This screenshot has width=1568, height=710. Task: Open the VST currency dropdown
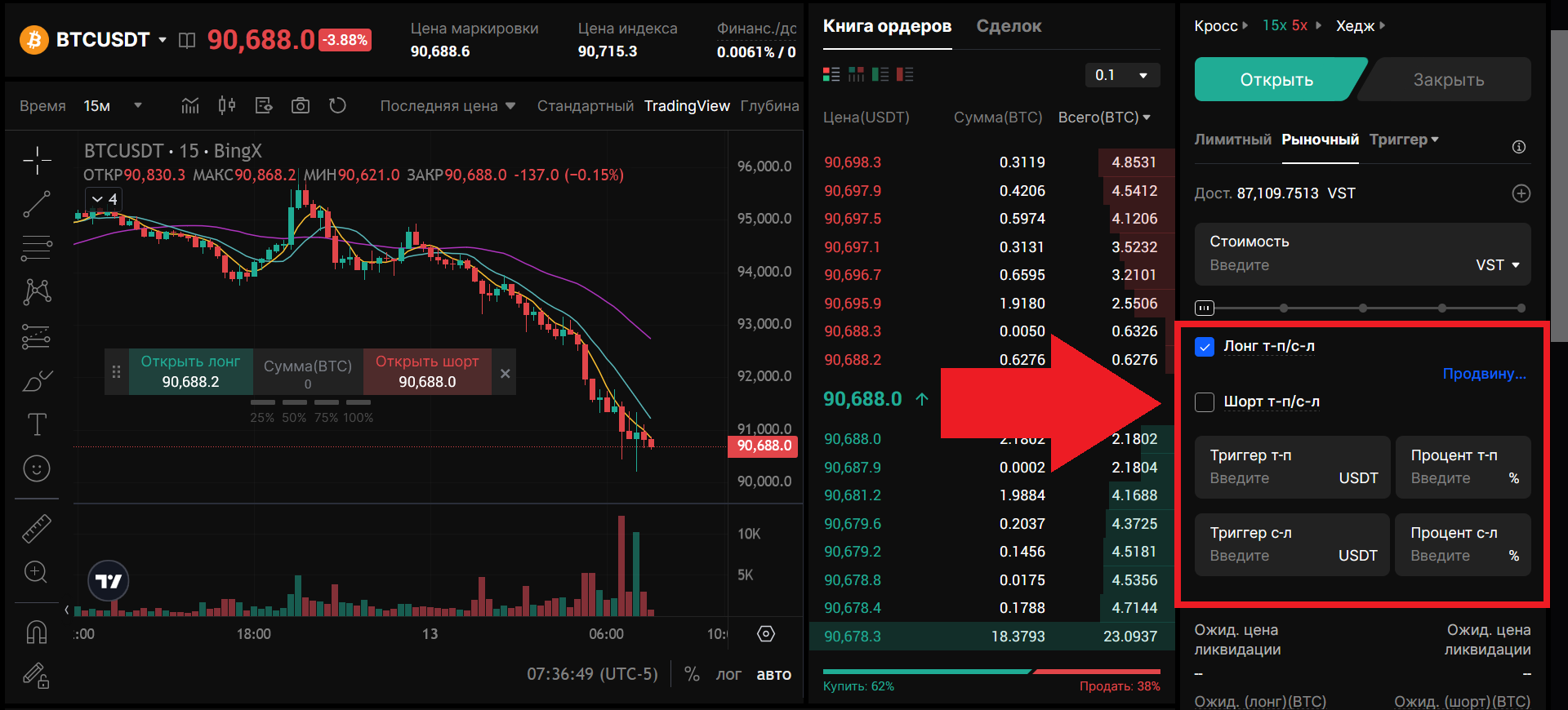pos(1497,265)
